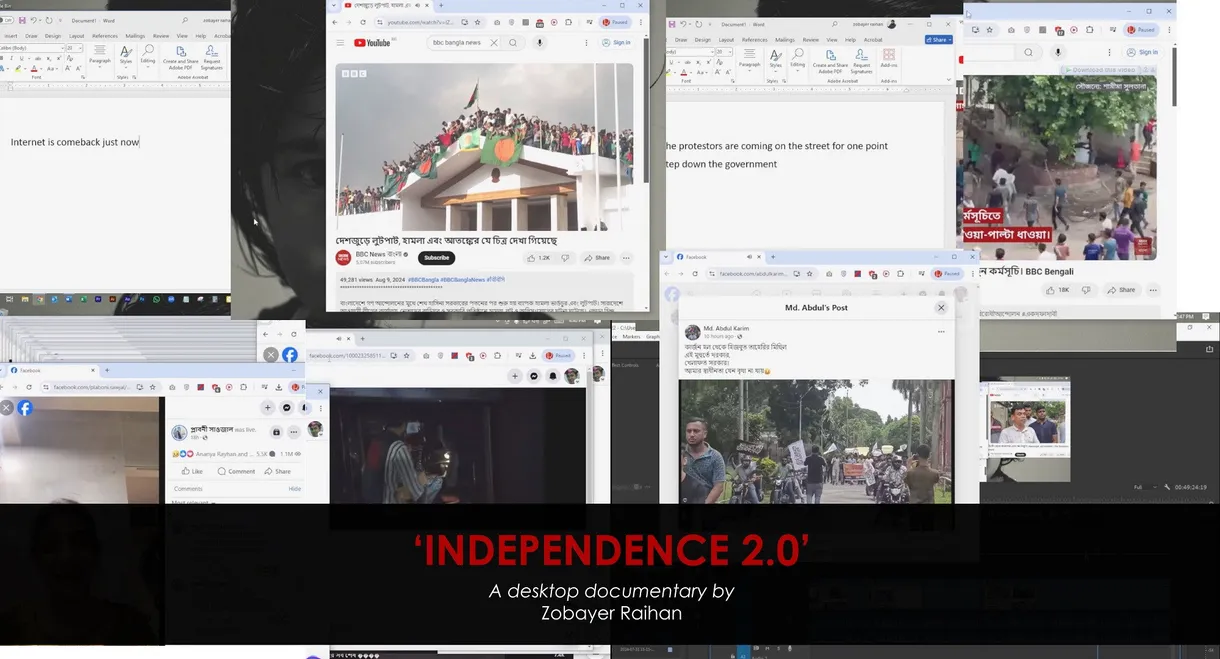Like the BBC Bangla YouTube video
This screenshot has width=1220, height=659.
pos(532,258)
